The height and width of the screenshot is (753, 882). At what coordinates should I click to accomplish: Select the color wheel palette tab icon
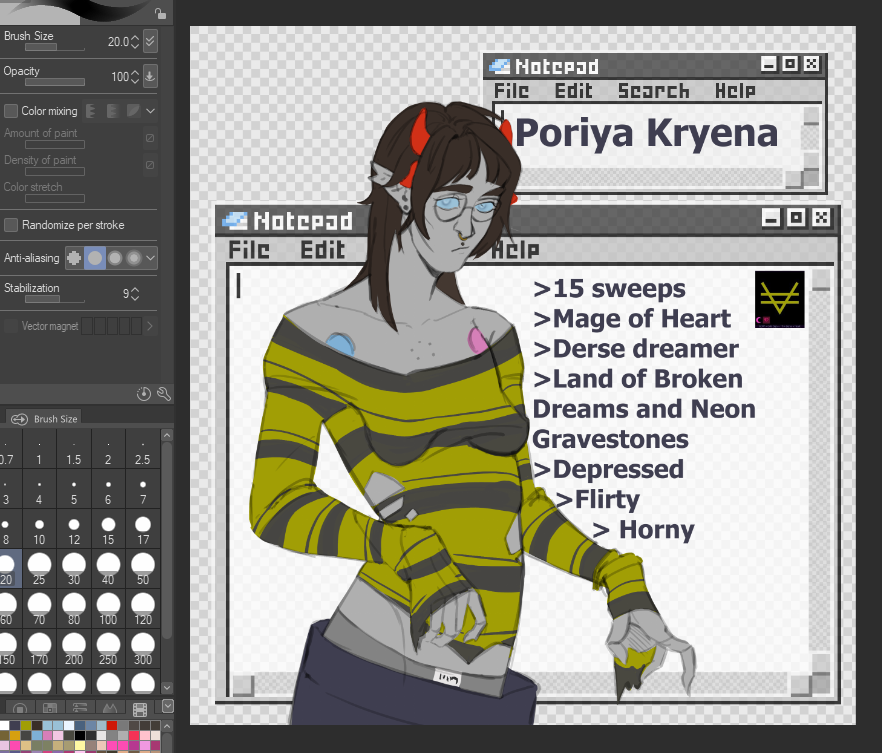coord(20,709)
